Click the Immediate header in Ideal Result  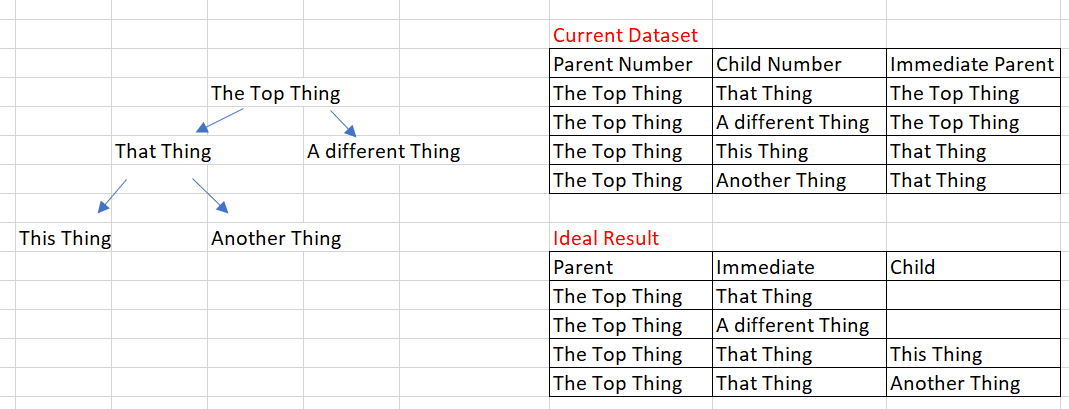point(765,268)
